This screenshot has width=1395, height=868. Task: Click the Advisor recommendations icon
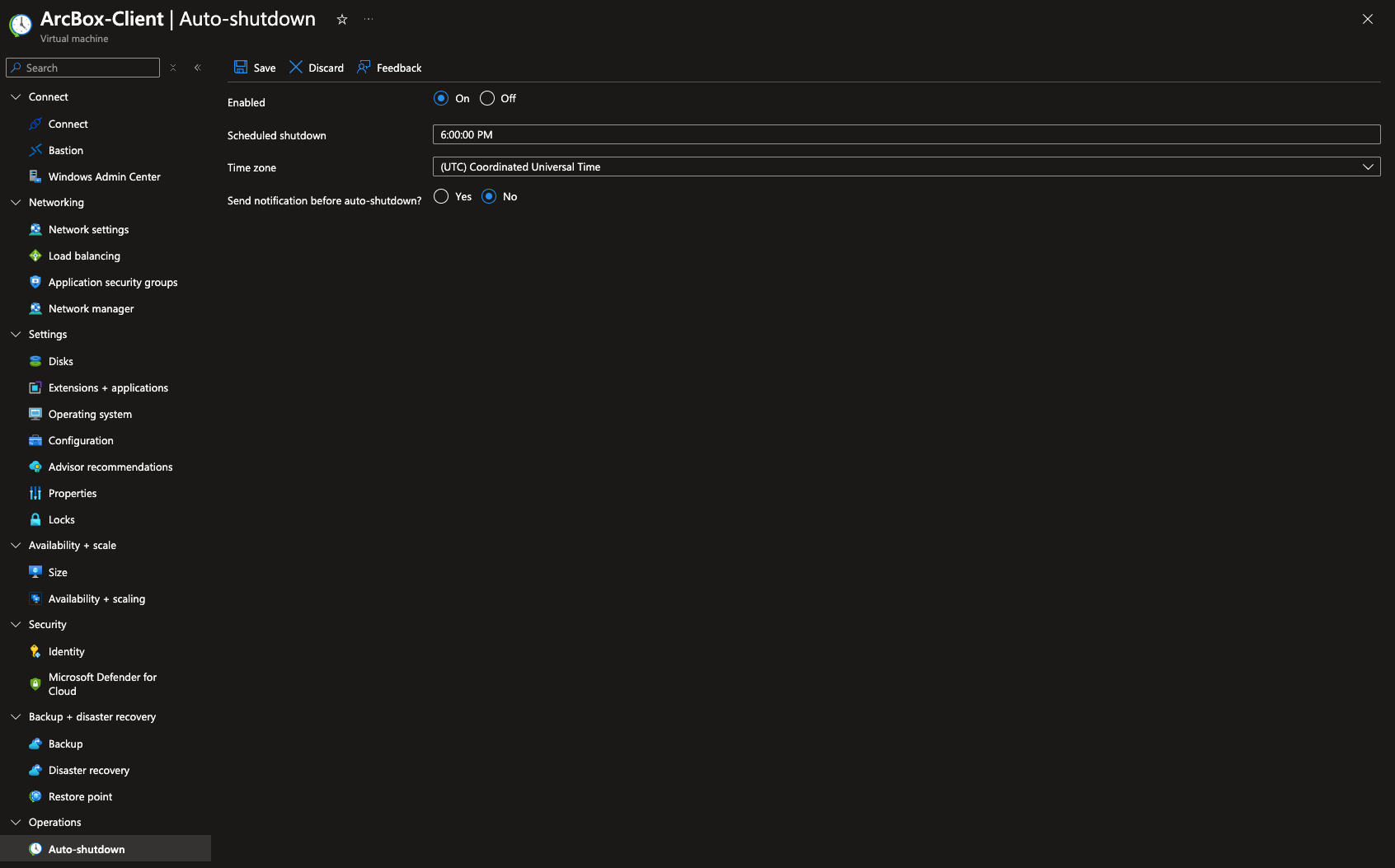35,467
